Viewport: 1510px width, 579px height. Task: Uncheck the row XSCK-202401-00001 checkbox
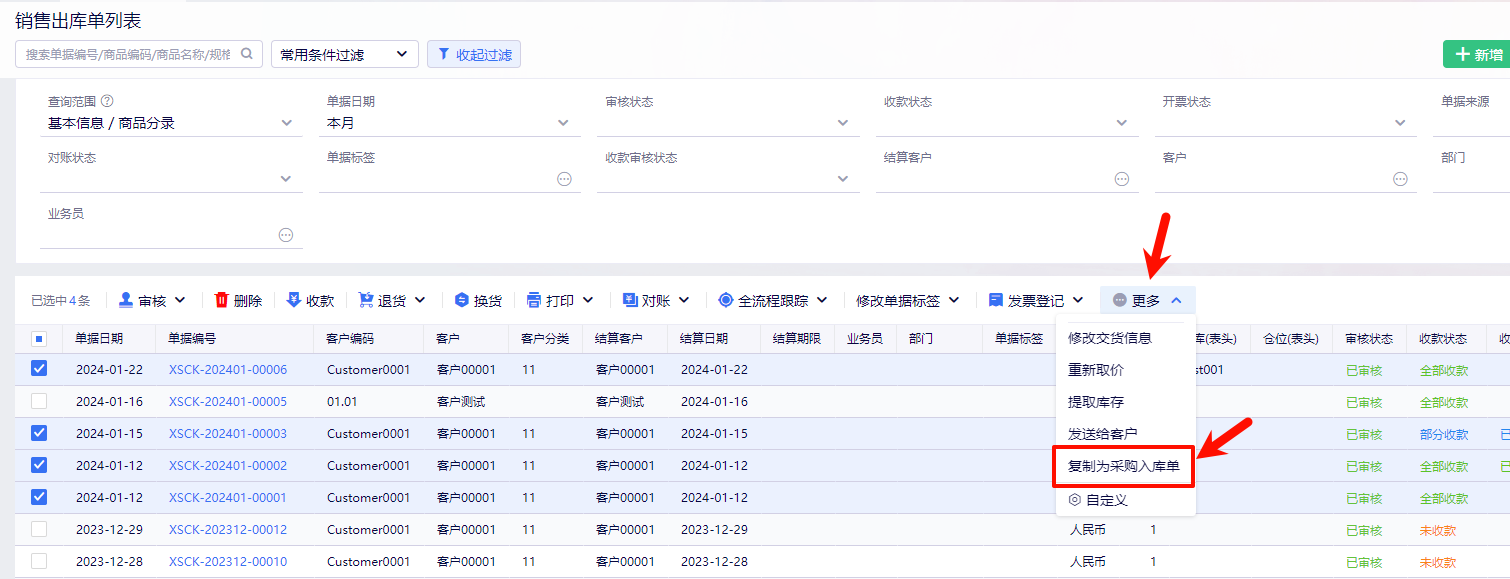39,497
